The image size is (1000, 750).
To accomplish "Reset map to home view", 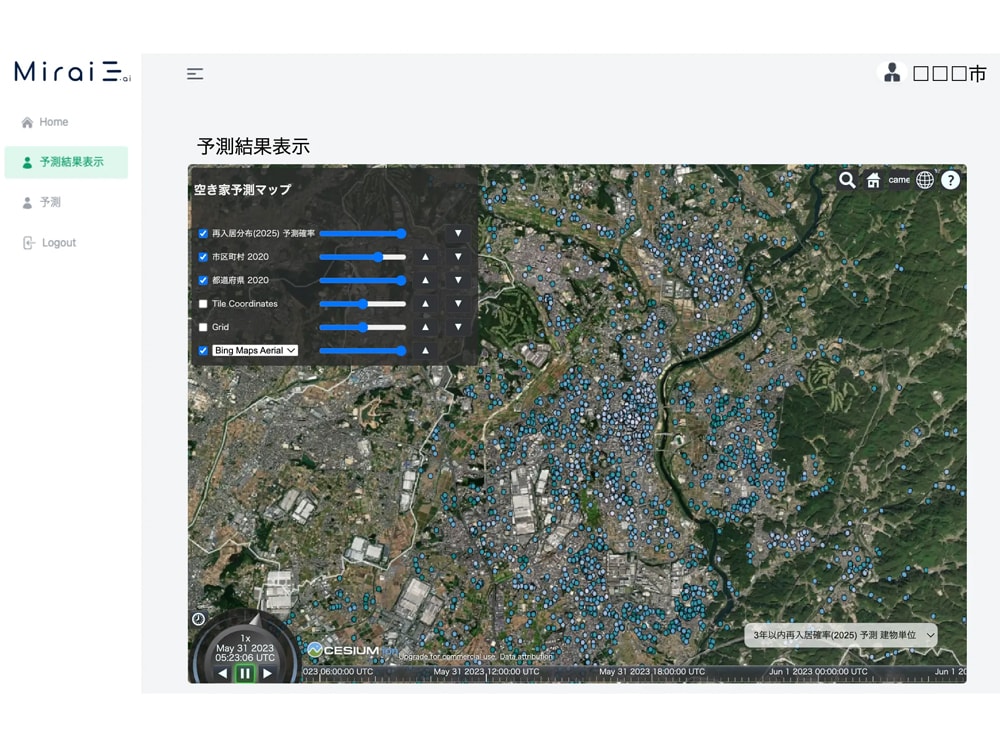I will tap(873, 180).
